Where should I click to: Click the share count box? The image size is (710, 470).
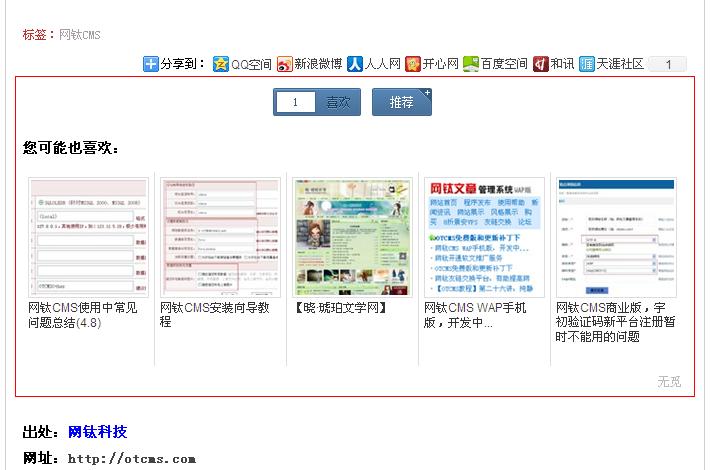coord(667,64)
